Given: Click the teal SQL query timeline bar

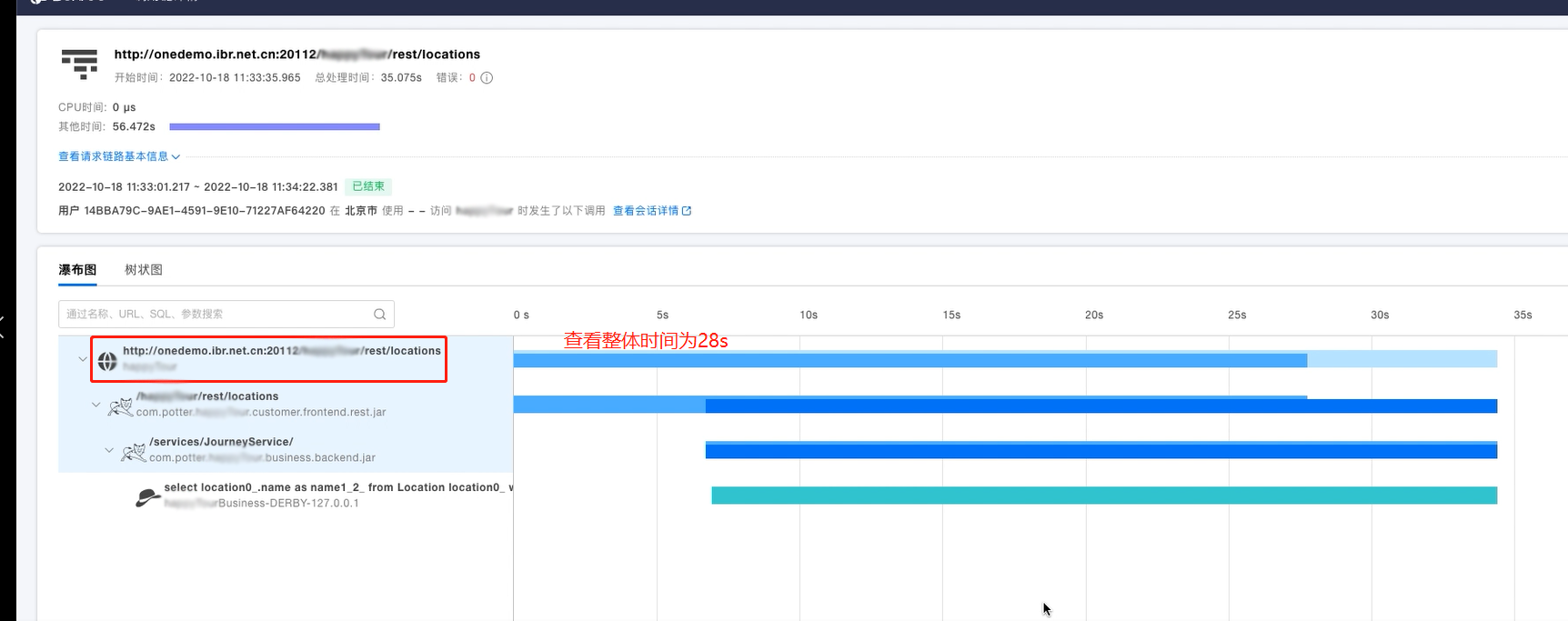Looking at the screenshot, I should pyautogui.click(x=1103, y=496).
